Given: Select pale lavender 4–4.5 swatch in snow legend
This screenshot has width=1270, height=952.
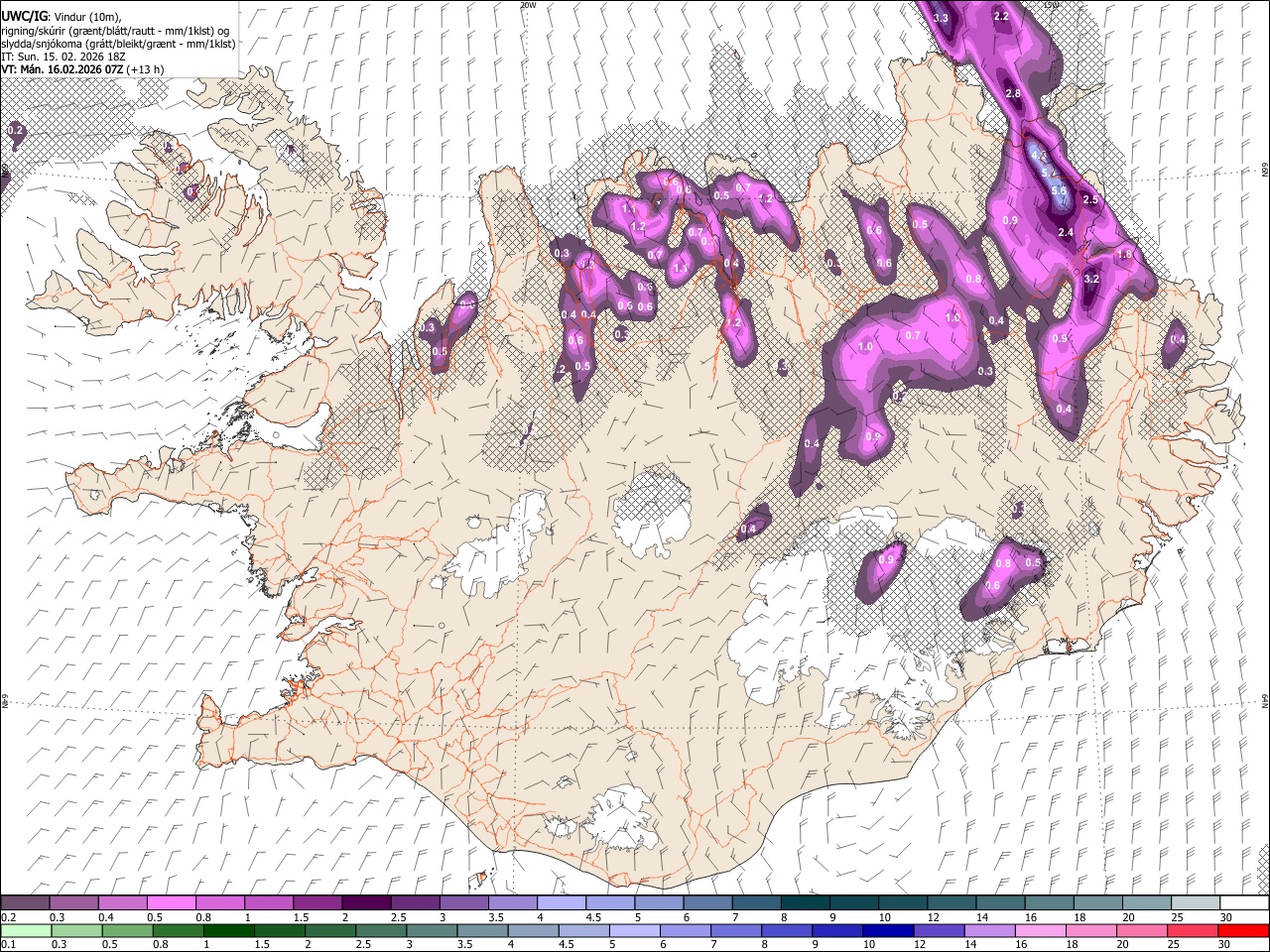Looking at the screenshot, I should point(561,903).
